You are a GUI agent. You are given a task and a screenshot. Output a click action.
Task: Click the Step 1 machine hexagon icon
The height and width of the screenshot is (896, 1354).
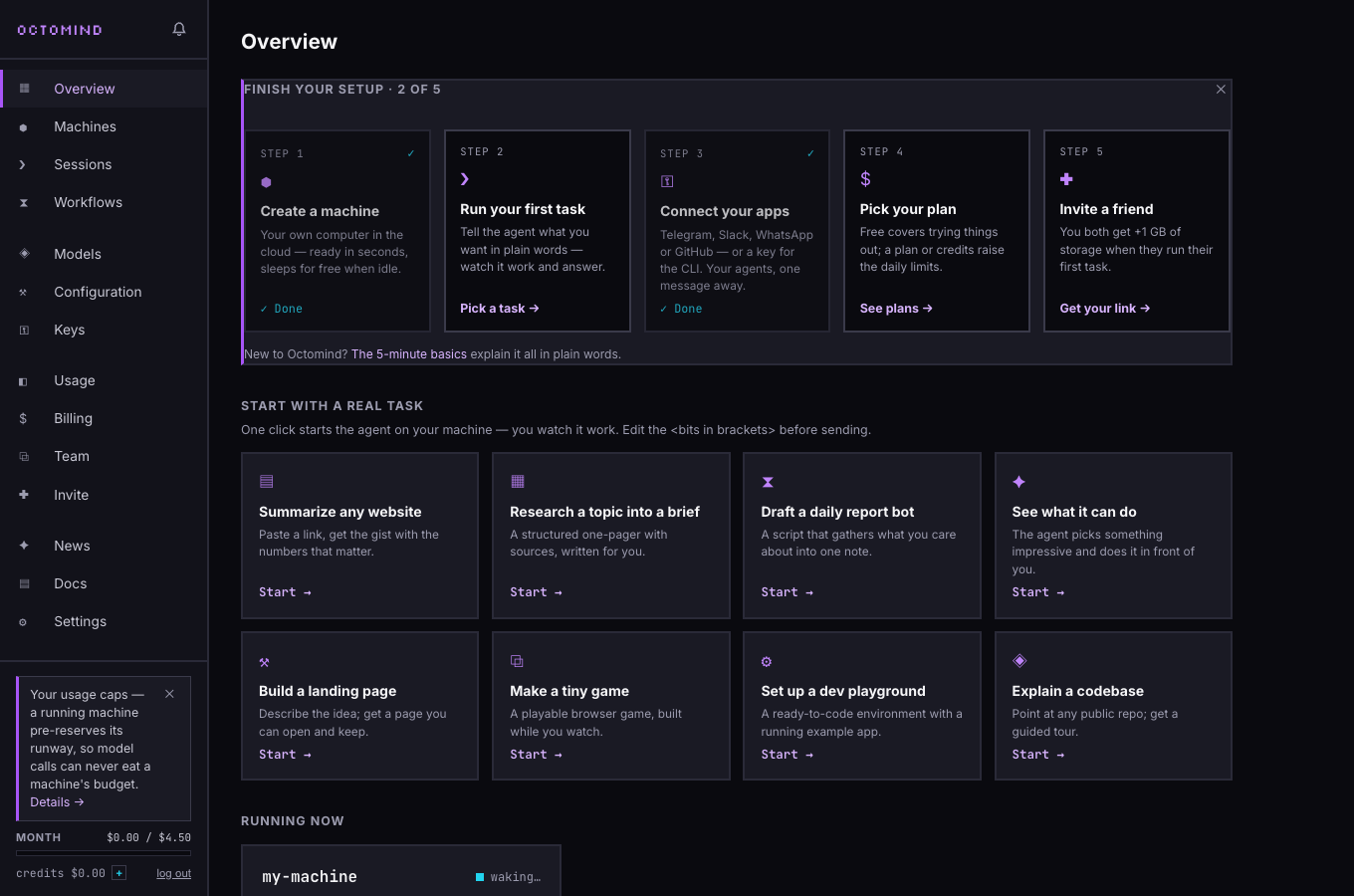(266, 182)
